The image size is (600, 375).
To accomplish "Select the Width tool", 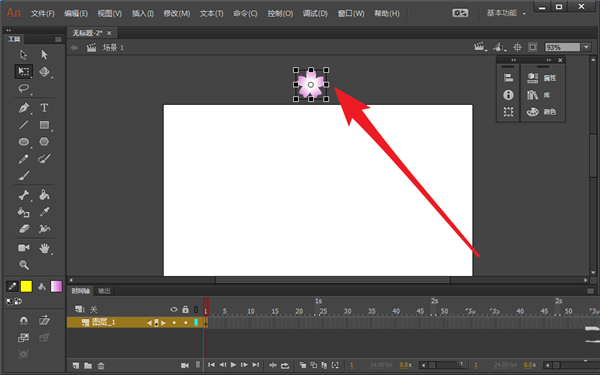I will tap(44, 229).
